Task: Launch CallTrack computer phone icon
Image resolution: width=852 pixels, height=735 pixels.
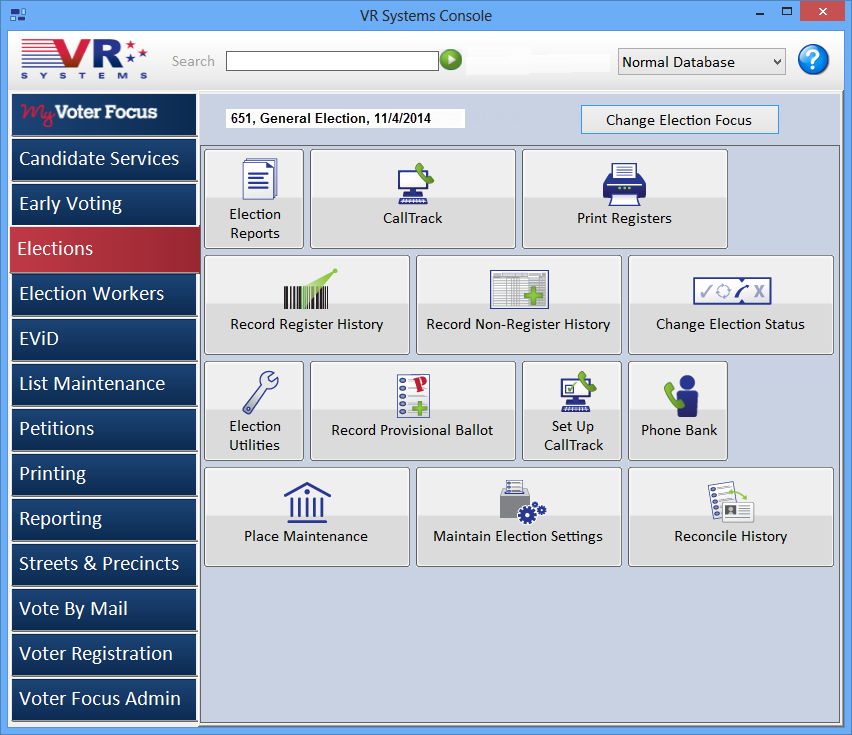Action: click(x=415, y=184)
